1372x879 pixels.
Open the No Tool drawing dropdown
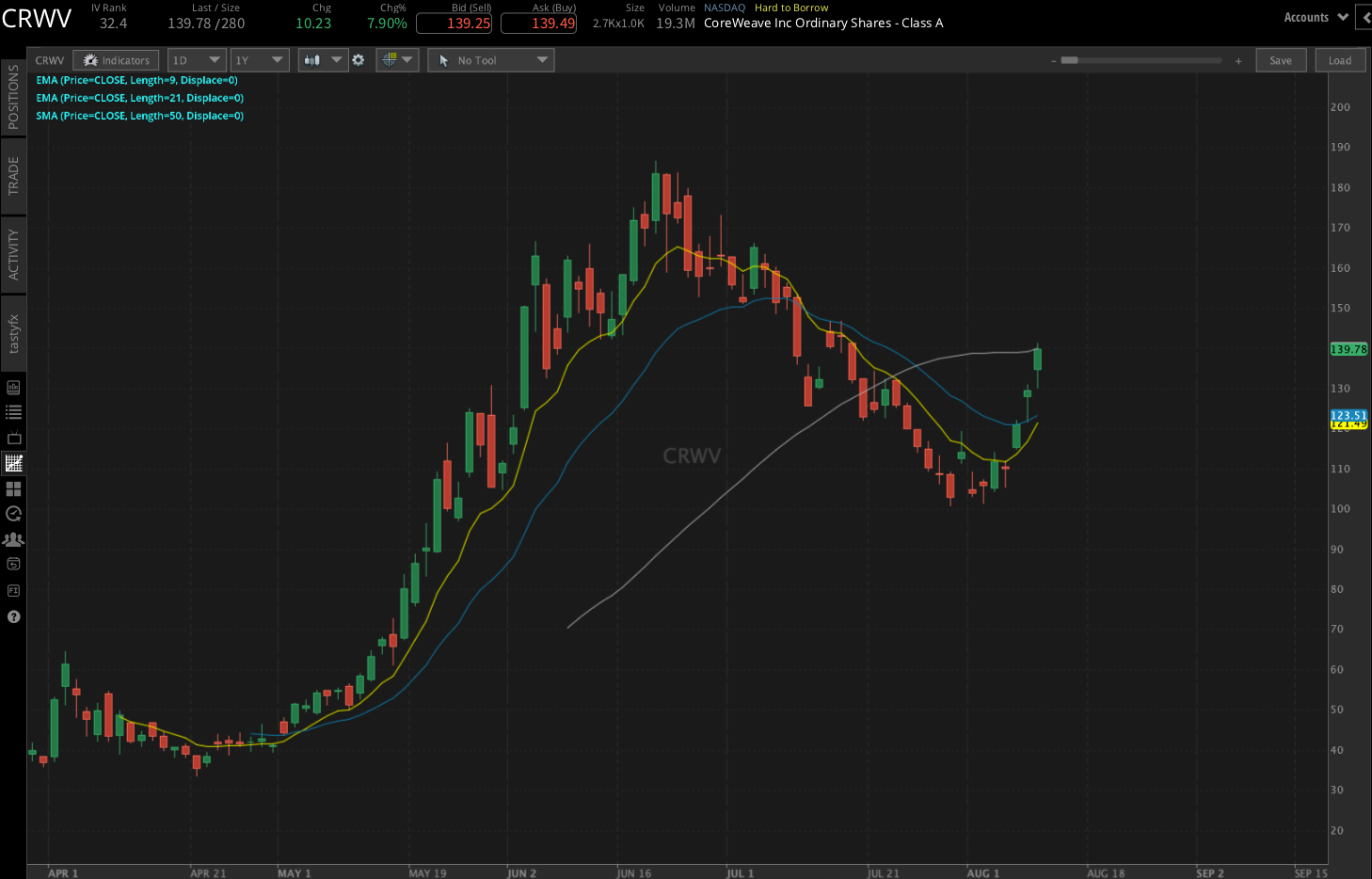point(490,59)
